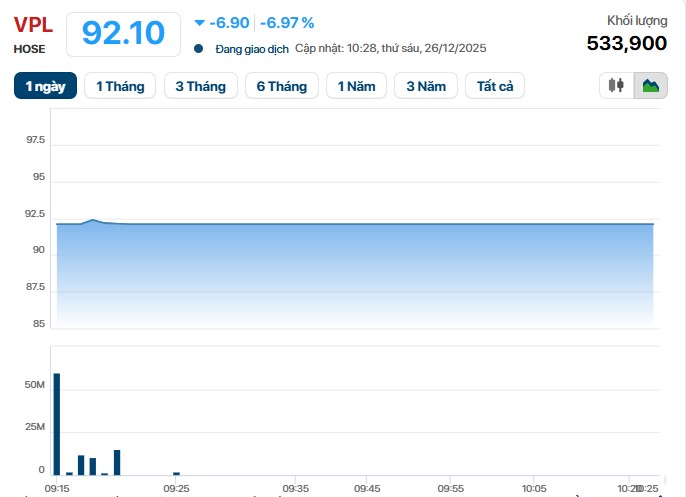Click the VPL ticker symbol
This screenshot has height=497, width=686.
pos(33,25)
